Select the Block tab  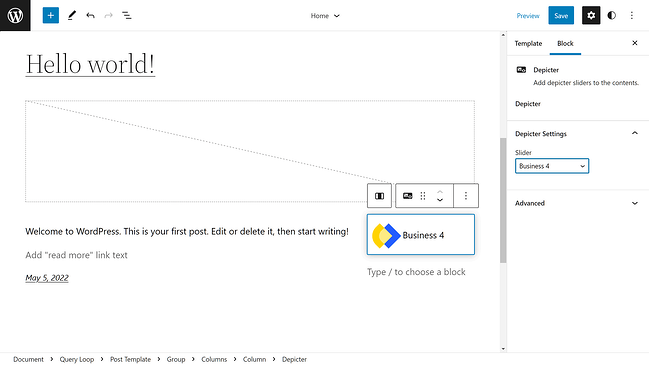565,43
